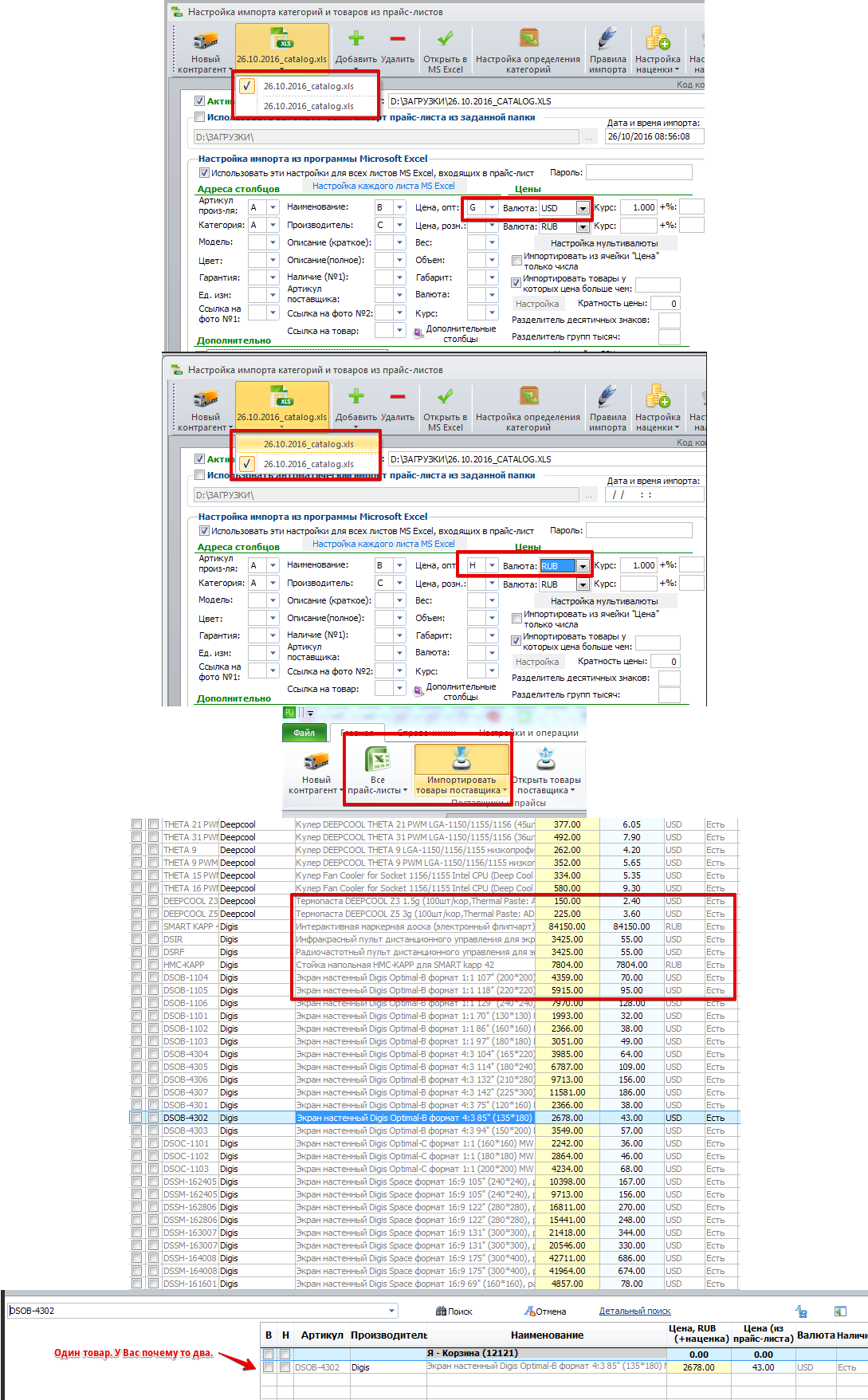
Task: Open Правила импорта feather icon, lower import window
Action: pyautogui.click(x=607, y=395)
